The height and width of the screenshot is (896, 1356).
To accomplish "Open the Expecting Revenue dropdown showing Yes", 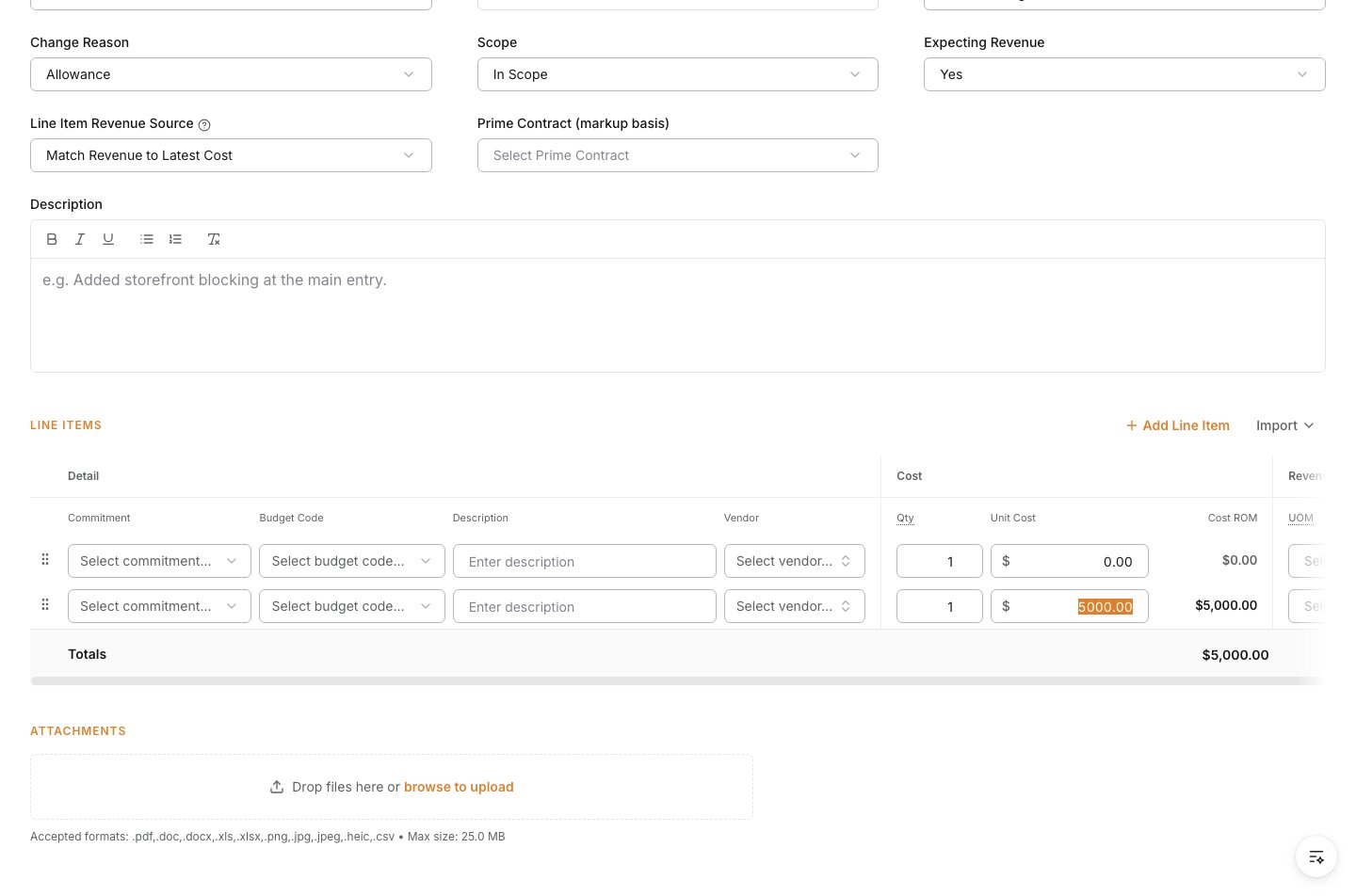I will tap(1124, 74).
